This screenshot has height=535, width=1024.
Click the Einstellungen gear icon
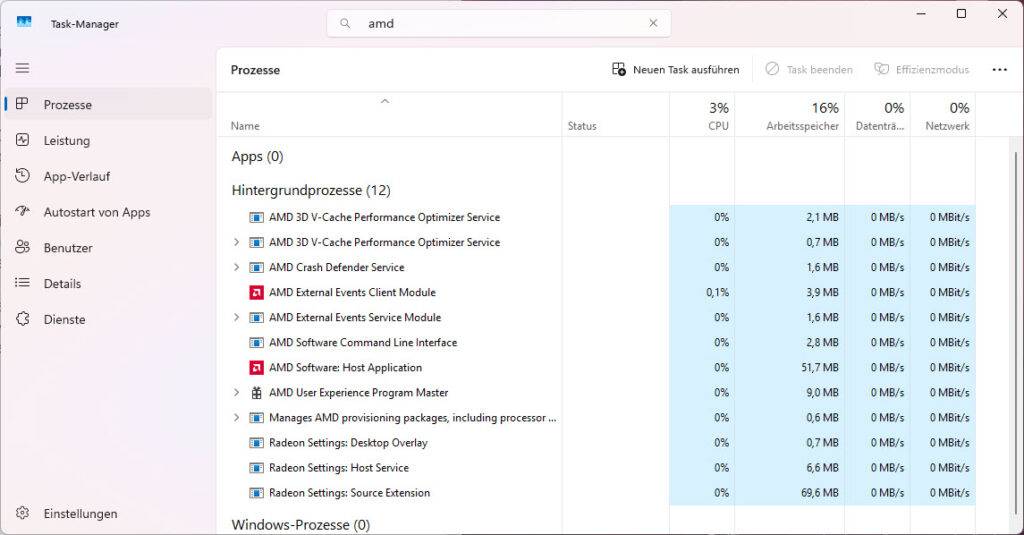click(22, 514)
